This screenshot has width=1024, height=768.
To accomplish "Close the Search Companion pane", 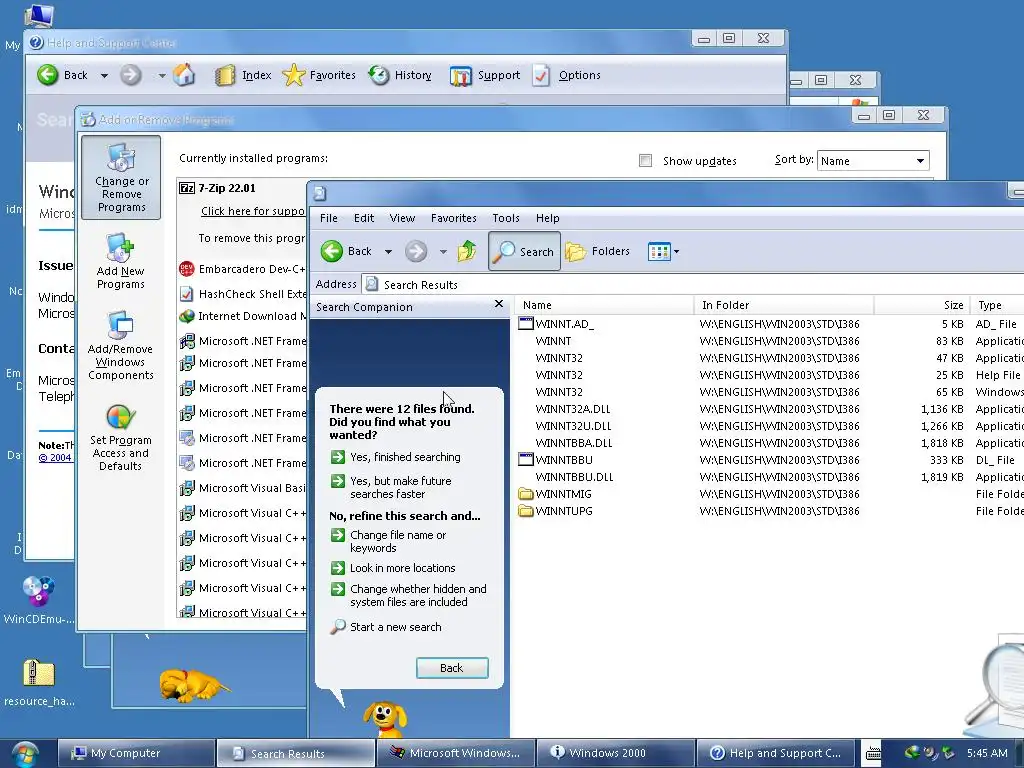I will click(499, 304).
